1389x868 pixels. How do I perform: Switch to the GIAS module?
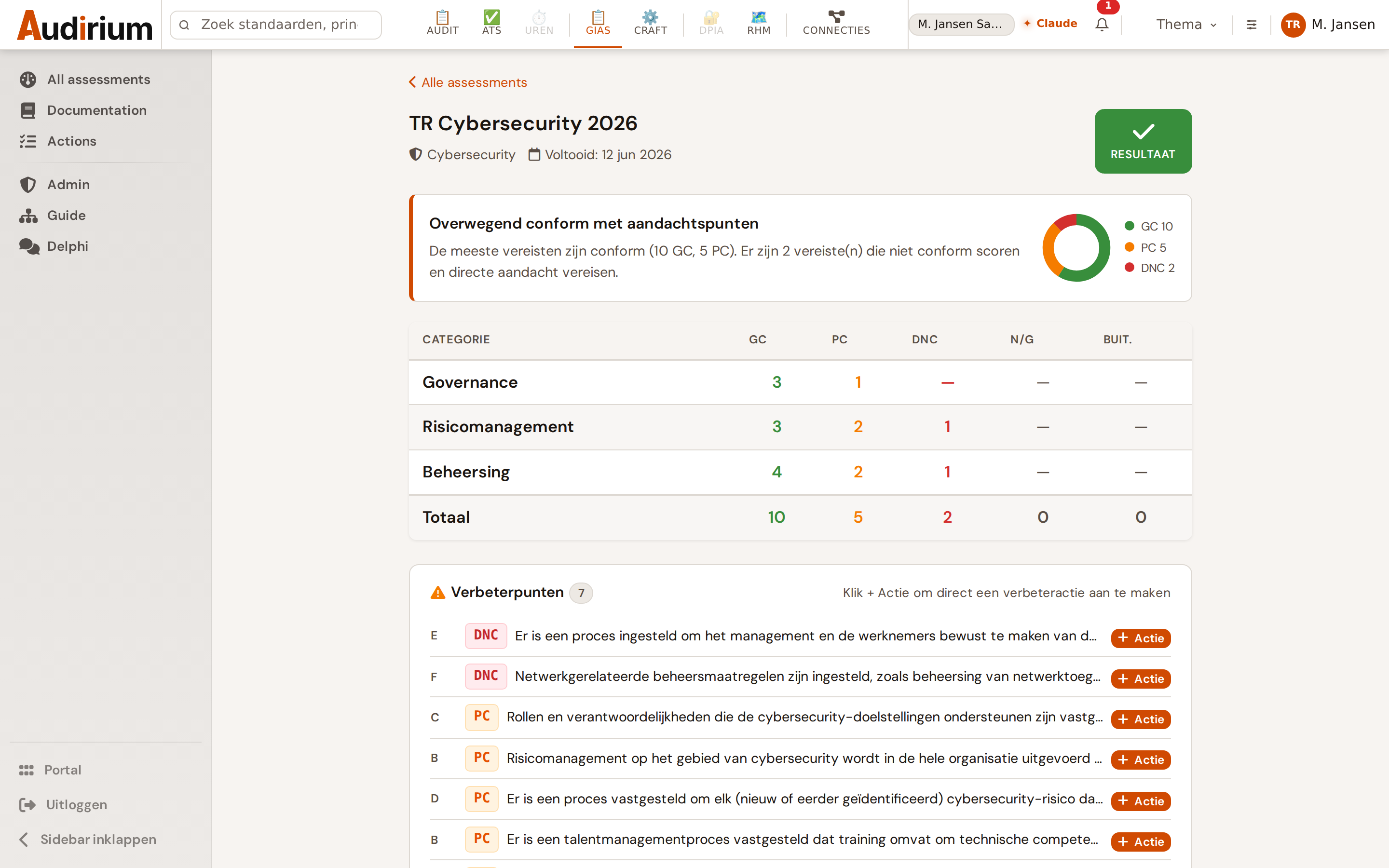(x=598, y=24)
